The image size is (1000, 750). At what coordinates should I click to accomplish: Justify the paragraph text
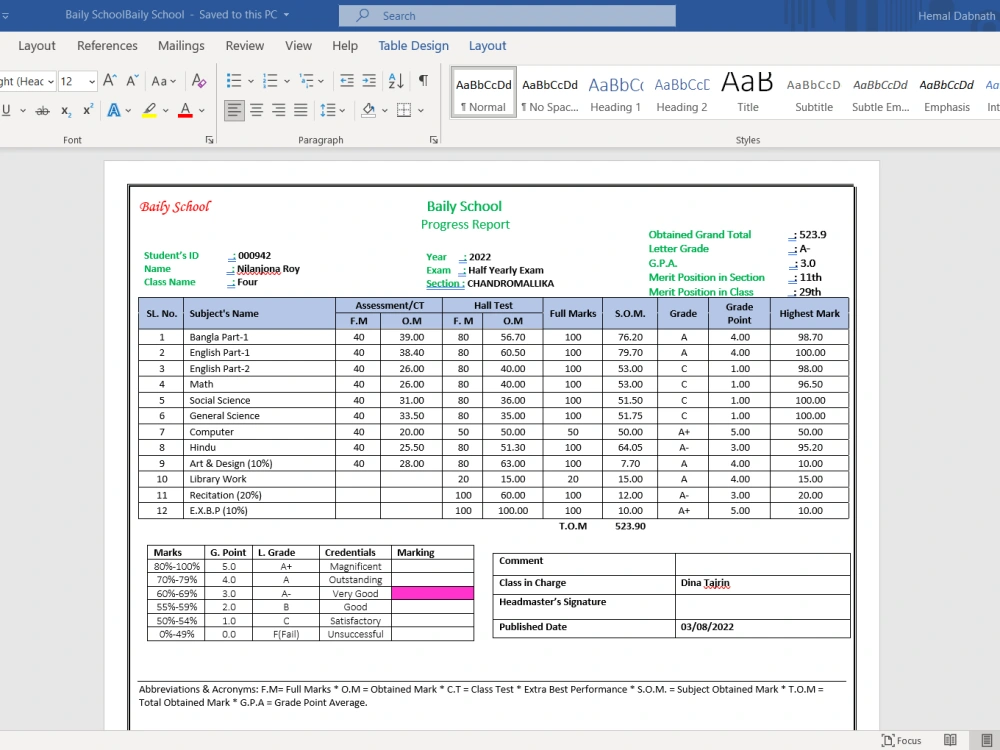pos(301,110)
